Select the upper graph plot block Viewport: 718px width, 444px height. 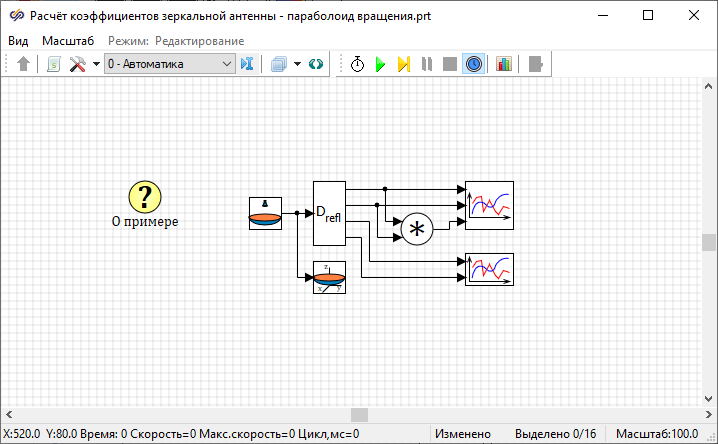point(489,206)
